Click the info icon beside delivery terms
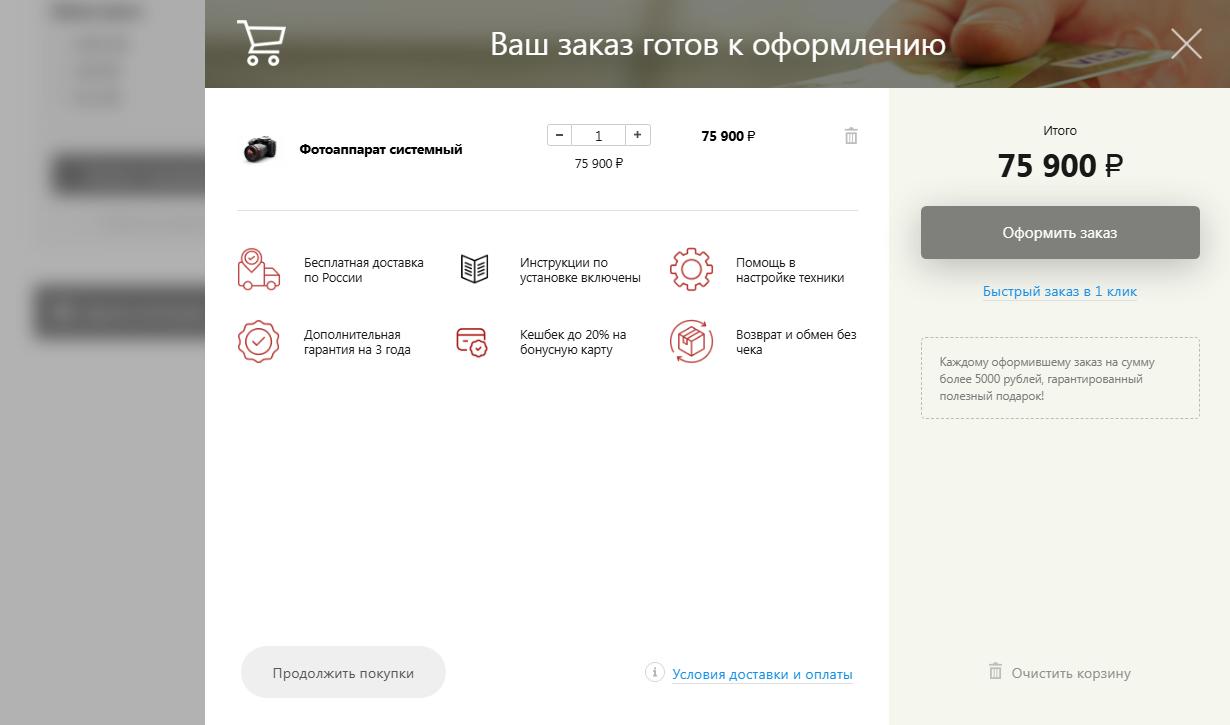The height and width of the screenshot is (725, 1230). pos(655,672)
